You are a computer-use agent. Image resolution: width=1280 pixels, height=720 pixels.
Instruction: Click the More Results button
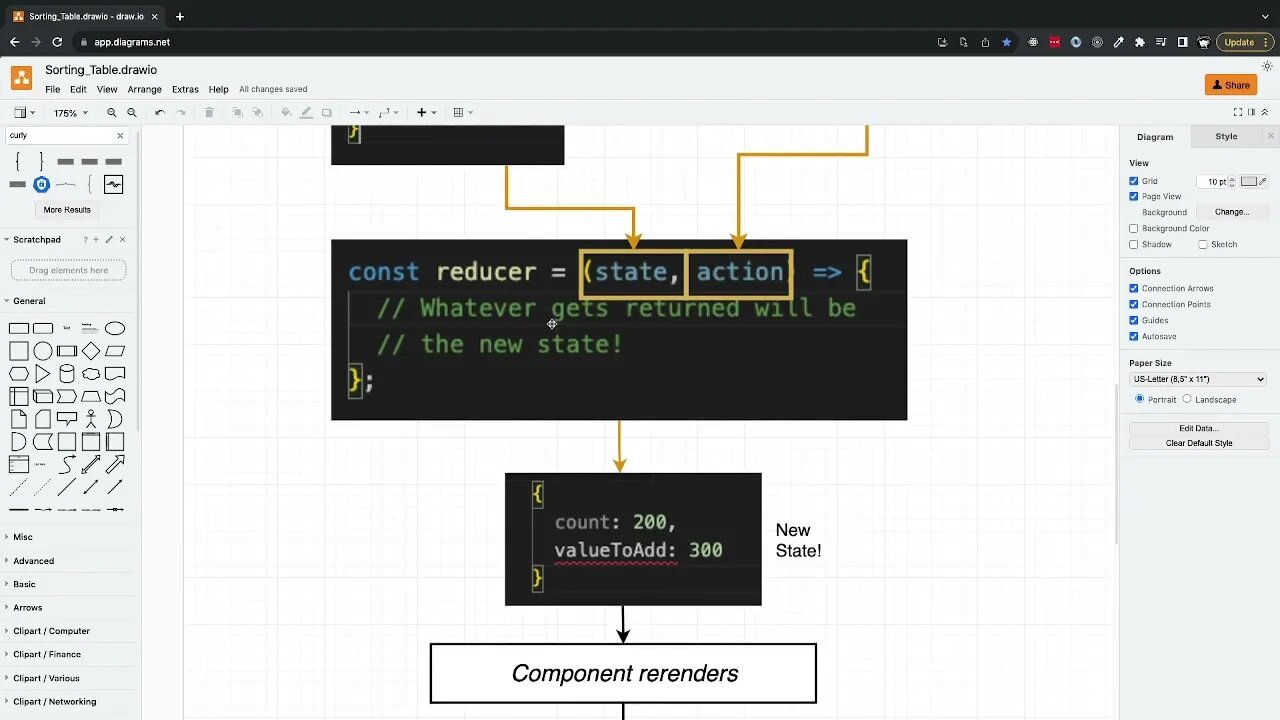(x=67, y=210)
